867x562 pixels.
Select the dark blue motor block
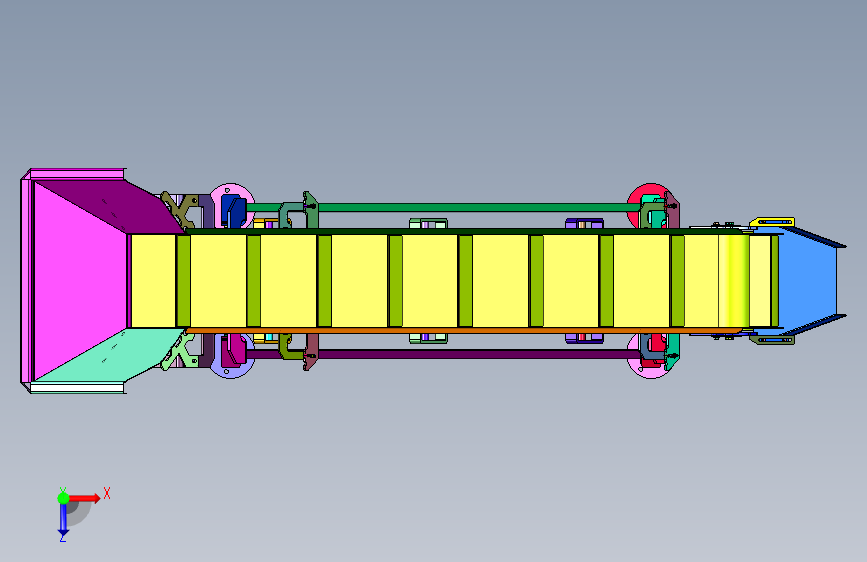tap(233, 211)
